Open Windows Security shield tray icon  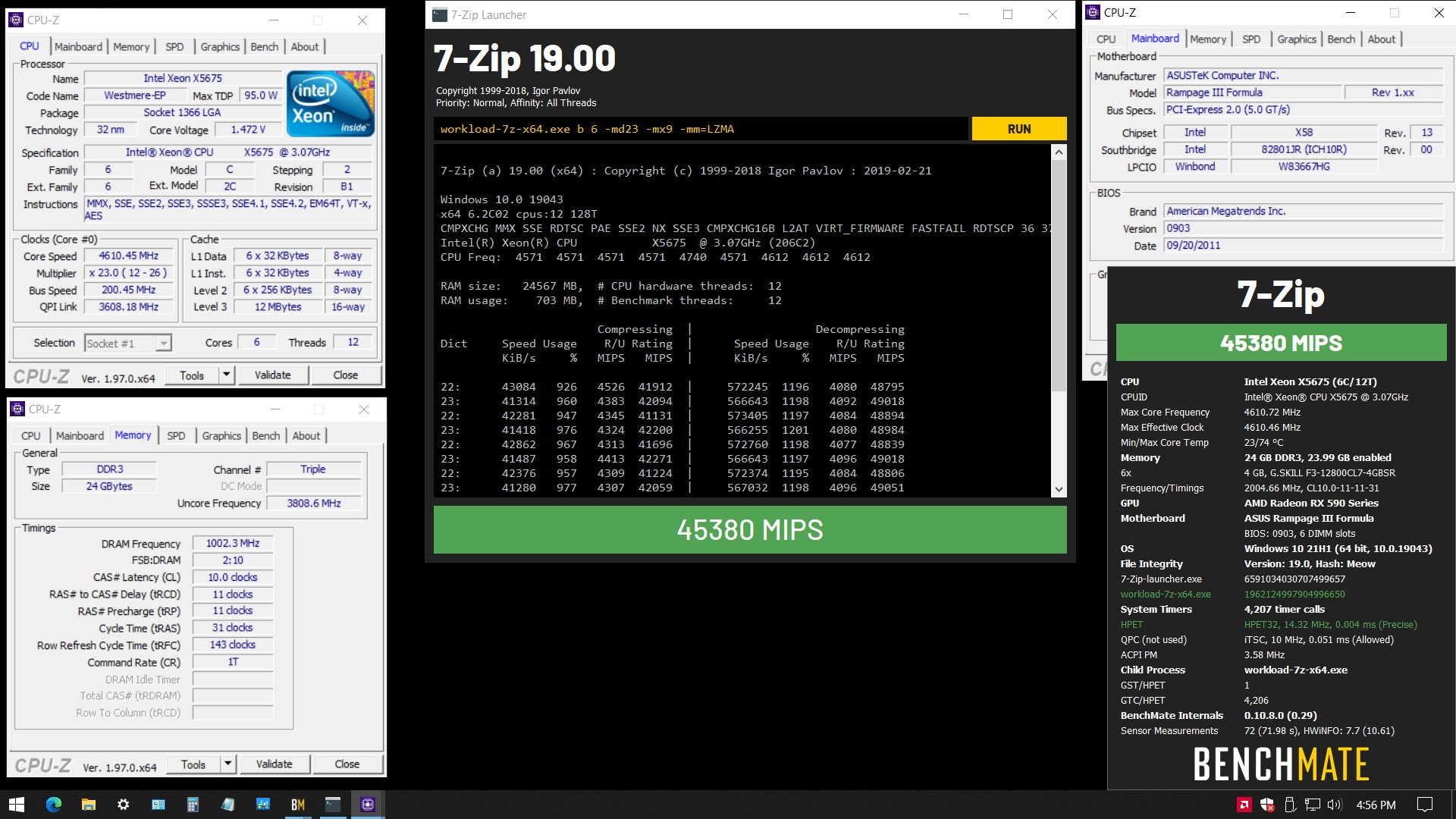(1267, 805)
